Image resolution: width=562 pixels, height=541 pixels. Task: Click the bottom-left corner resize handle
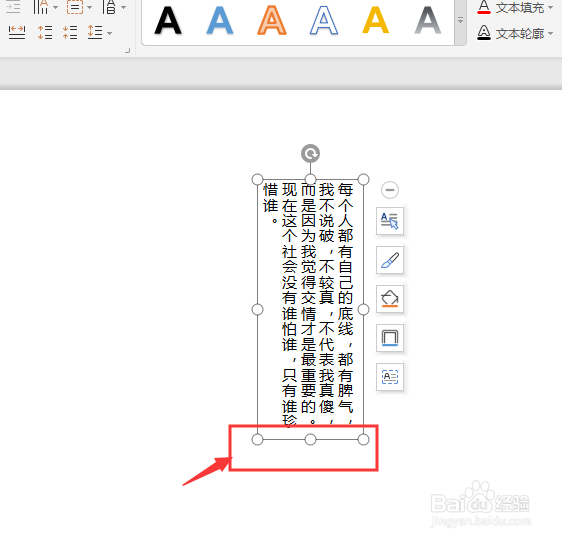point(257,440)
